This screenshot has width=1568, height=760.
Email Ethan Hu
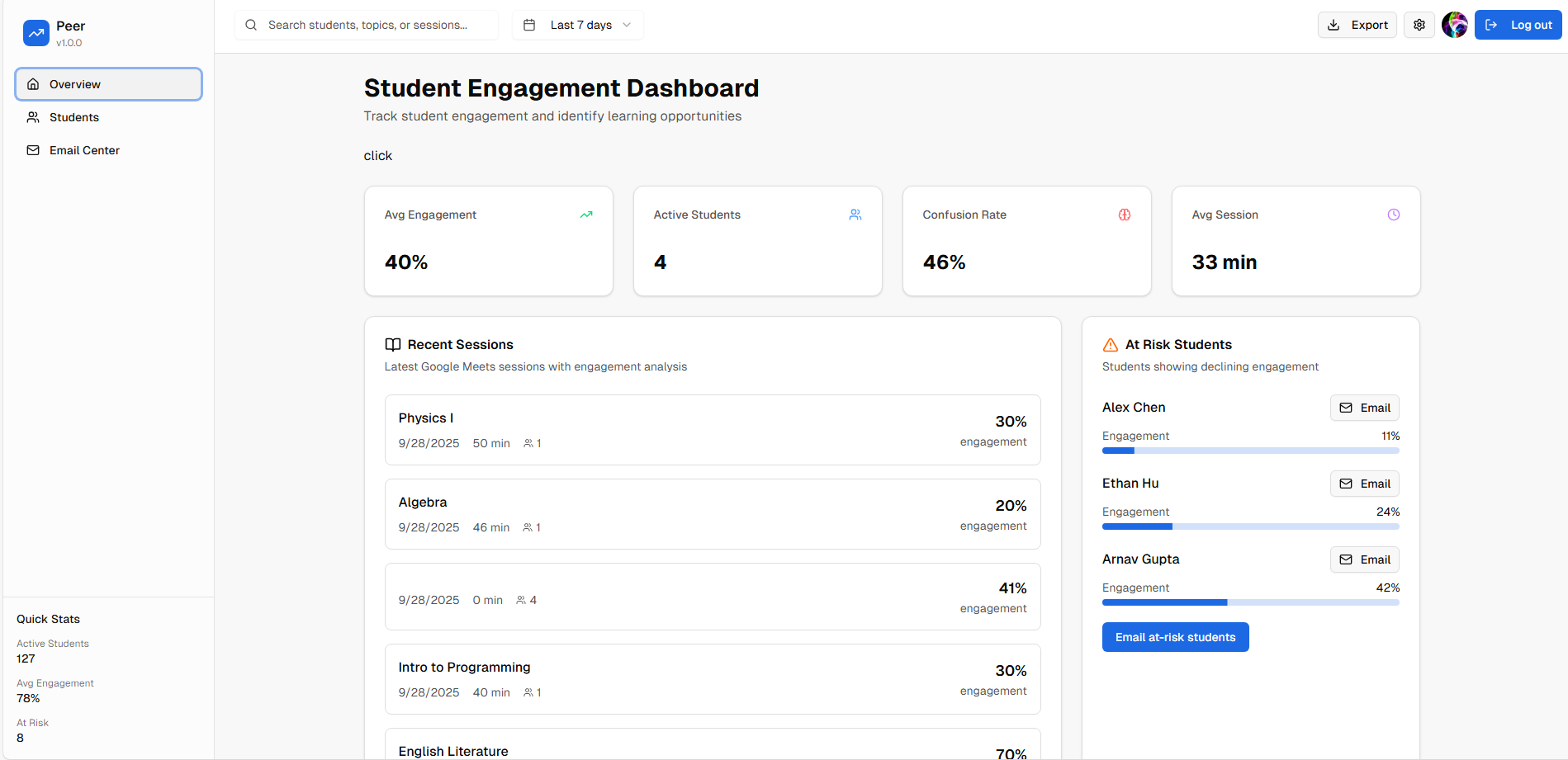pos(1365,484)
